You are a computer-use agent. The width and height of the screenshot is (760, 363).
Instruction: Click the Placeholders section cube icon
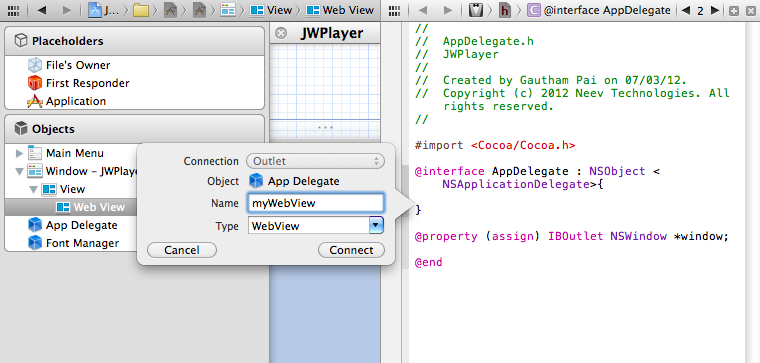point(20,41)
